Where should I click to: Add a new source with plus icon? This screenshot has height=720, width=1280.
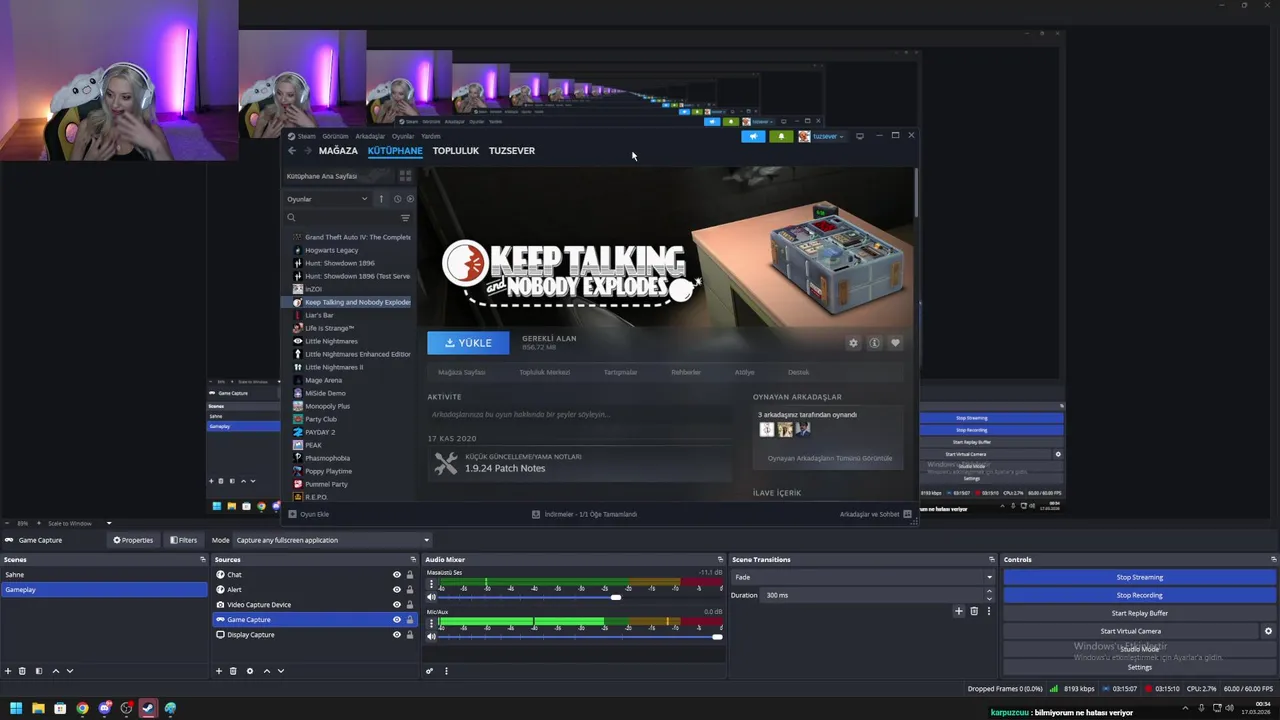(219, 671)
